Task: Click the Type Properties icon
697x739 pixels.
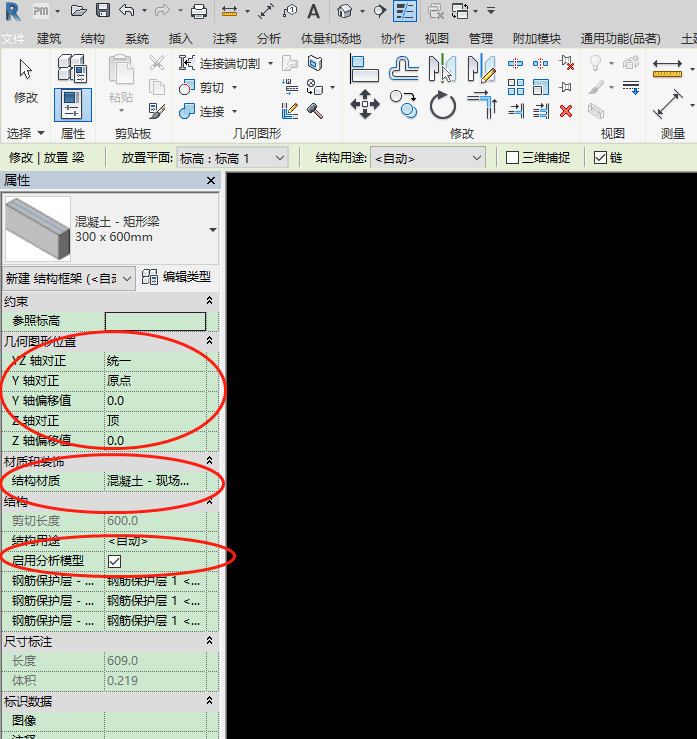Action: [x=72, y=67]
